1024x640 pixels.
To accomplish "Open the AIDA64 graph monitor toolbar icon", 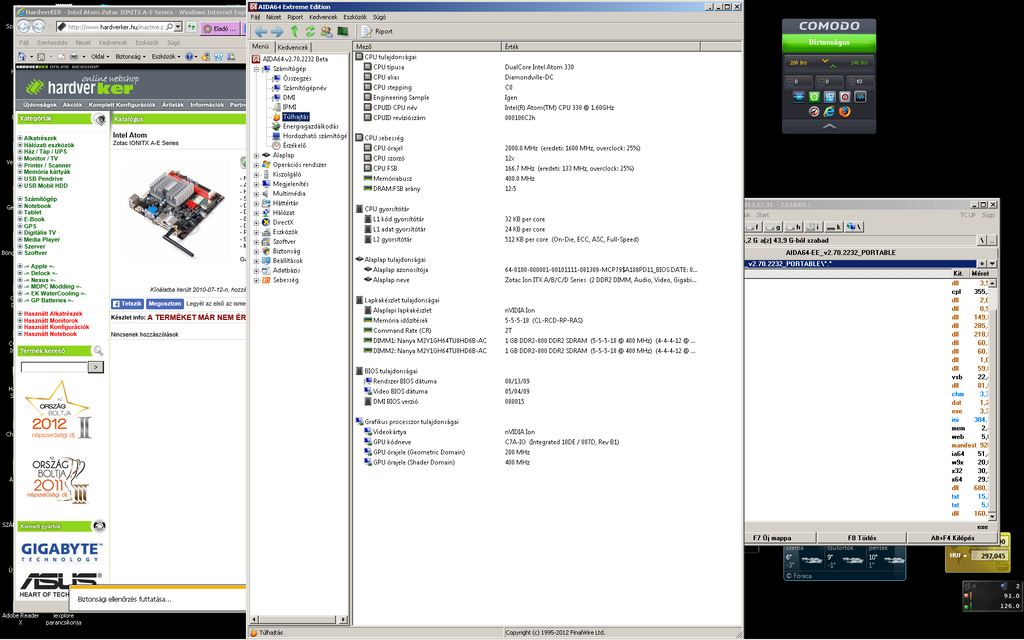I will tap(343, 31).
